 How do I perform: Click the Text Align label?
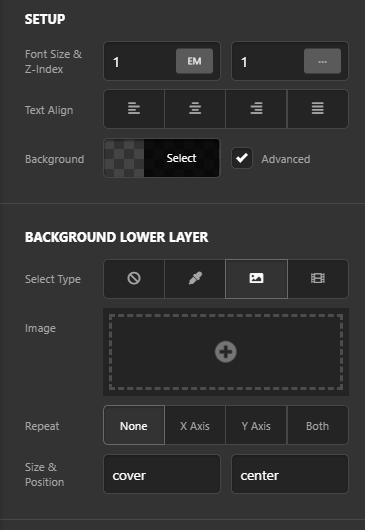pyautogui.click(x=49, y=110)
